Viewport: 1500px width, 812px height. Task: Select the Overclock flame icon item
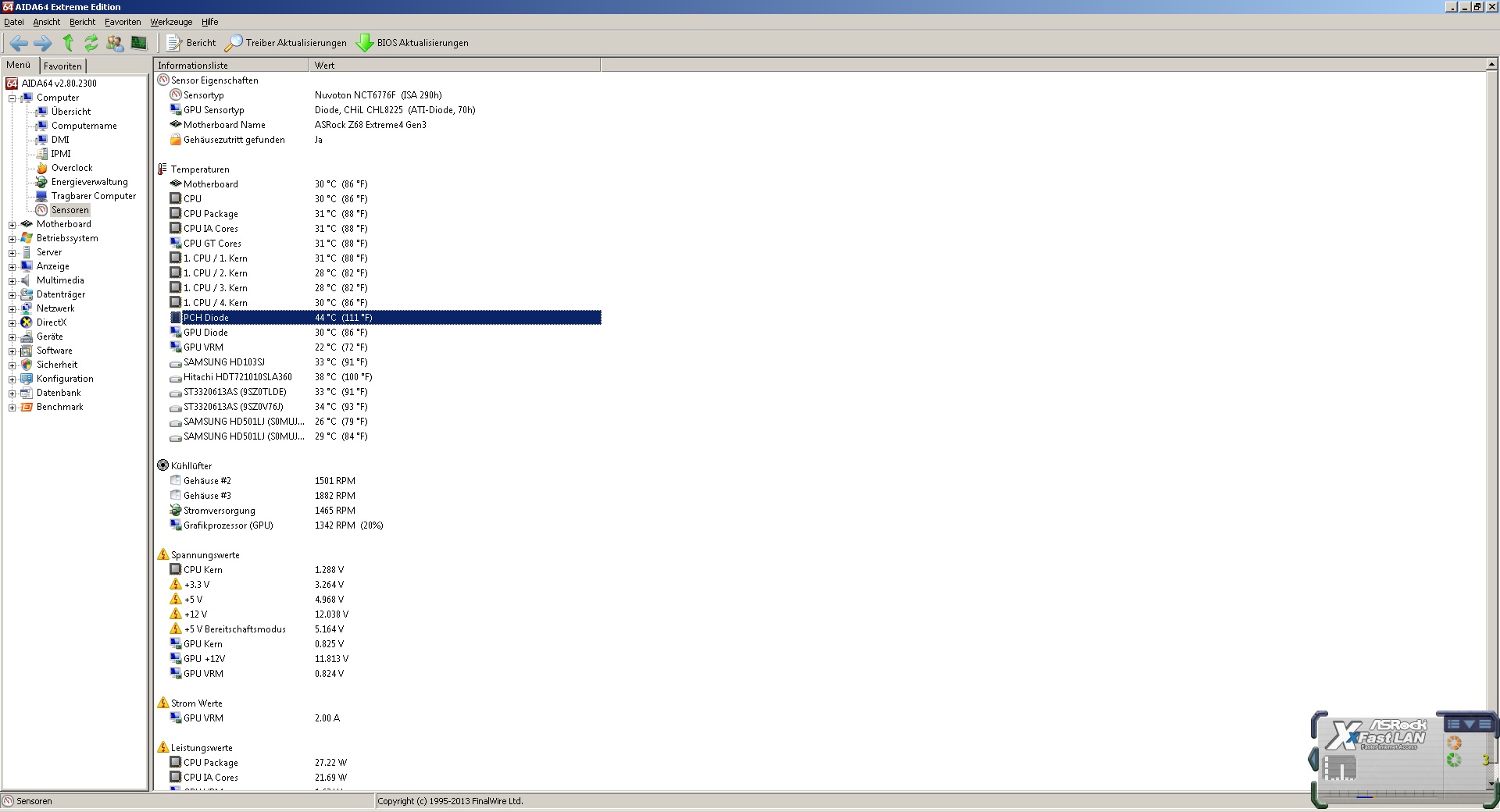[x=41, y=168]
